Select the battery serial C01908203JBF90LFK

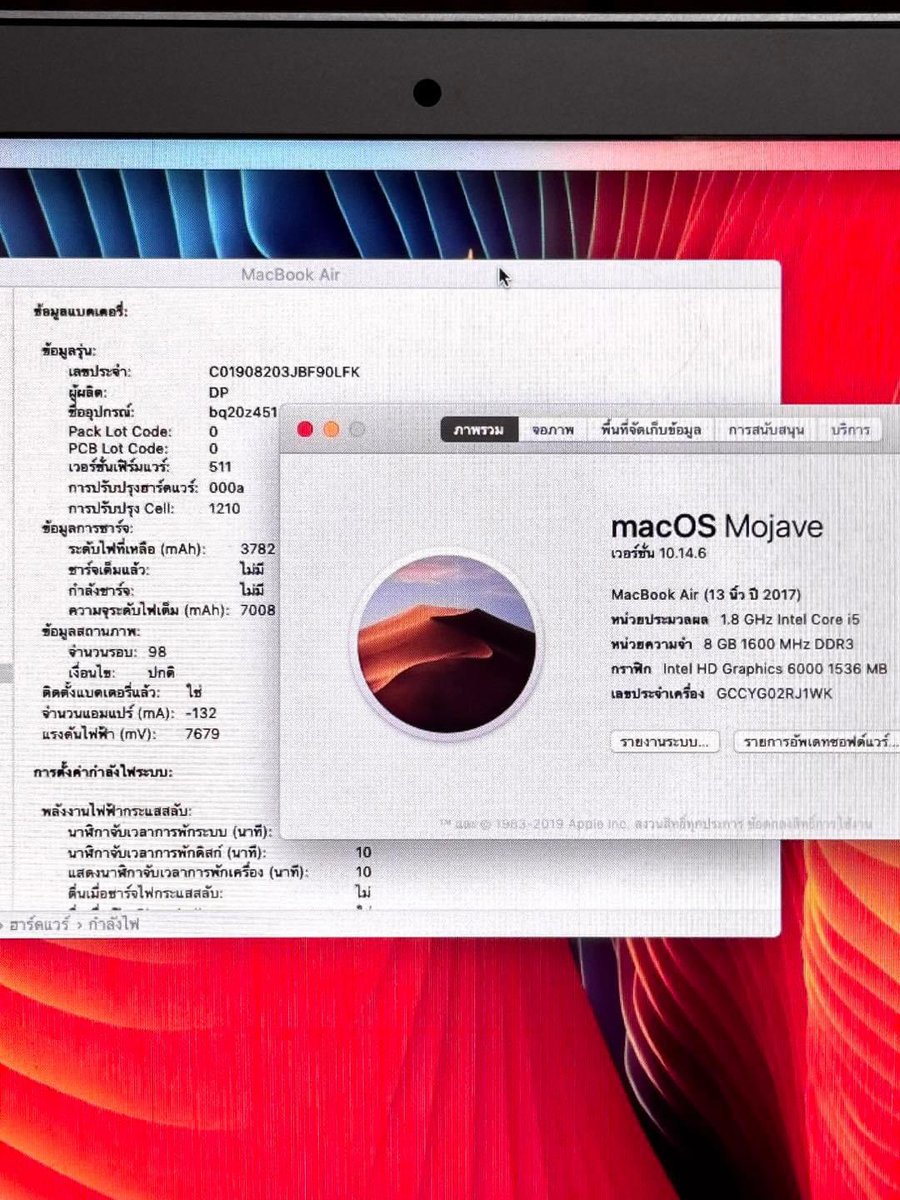(x=284, y=372)
